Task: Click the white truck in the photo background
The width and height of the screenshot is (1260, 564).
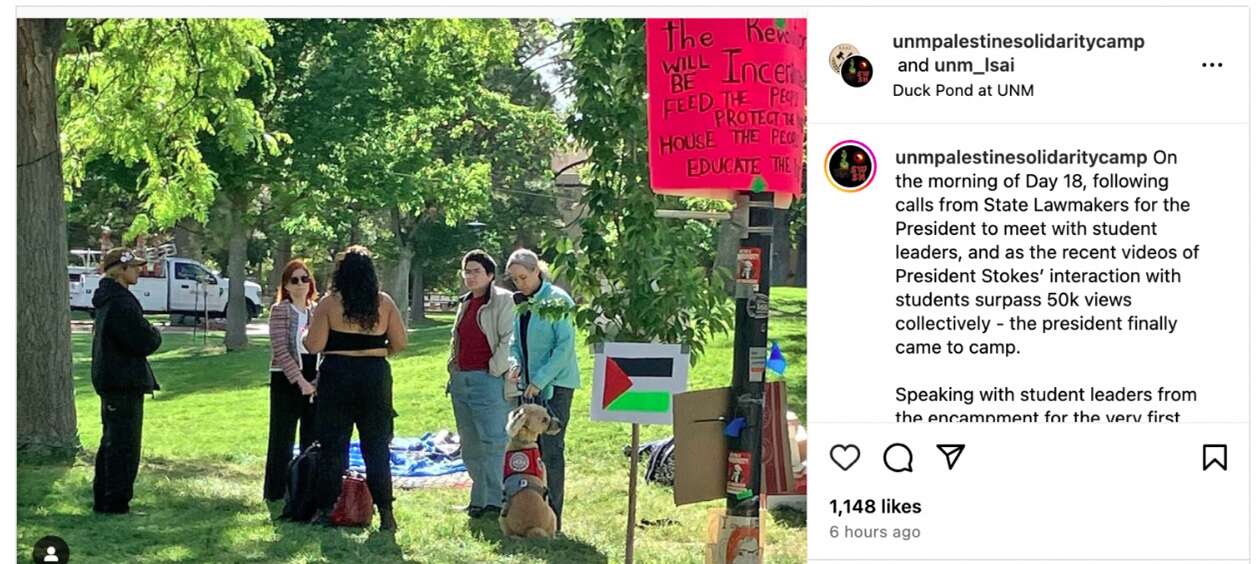Action: coord(165,284)
